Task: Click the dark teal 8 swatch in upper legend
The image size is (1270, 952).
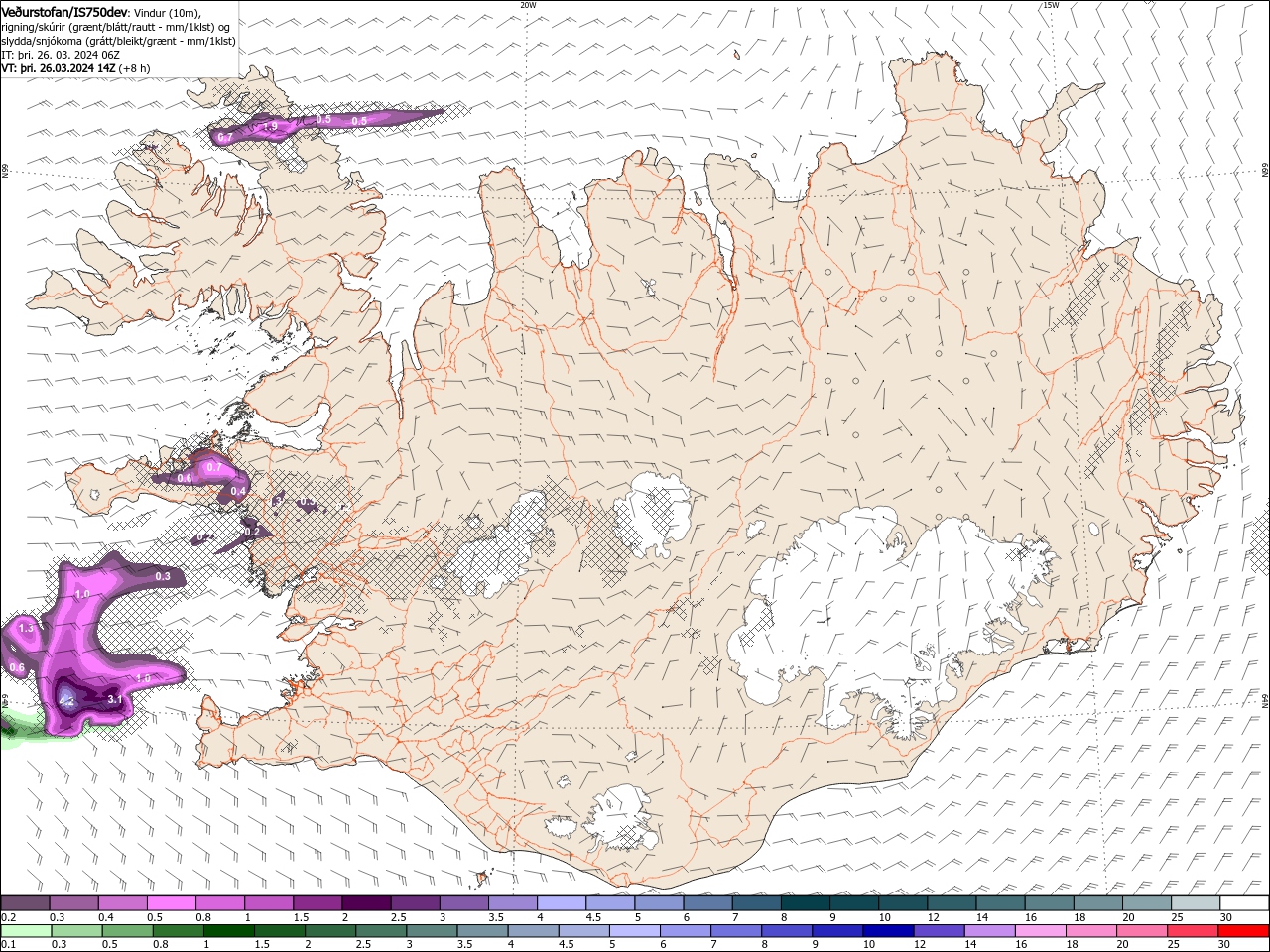Action: (806, 903)
